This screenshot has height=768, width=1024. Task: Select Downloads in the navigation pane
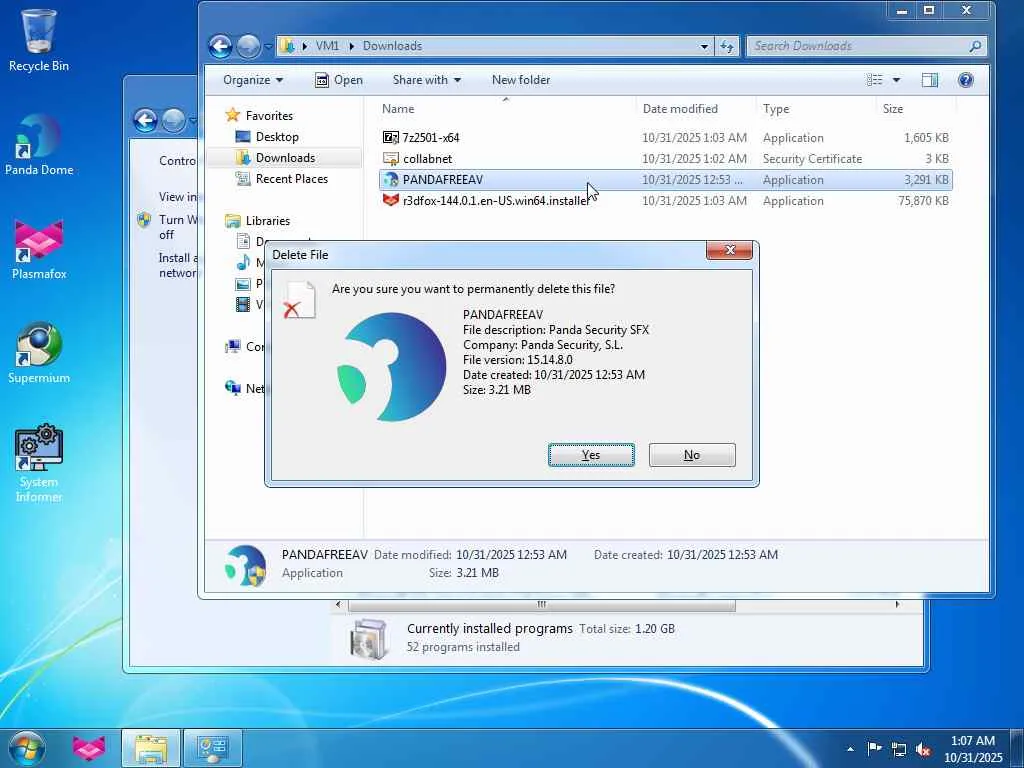[285, 157]
